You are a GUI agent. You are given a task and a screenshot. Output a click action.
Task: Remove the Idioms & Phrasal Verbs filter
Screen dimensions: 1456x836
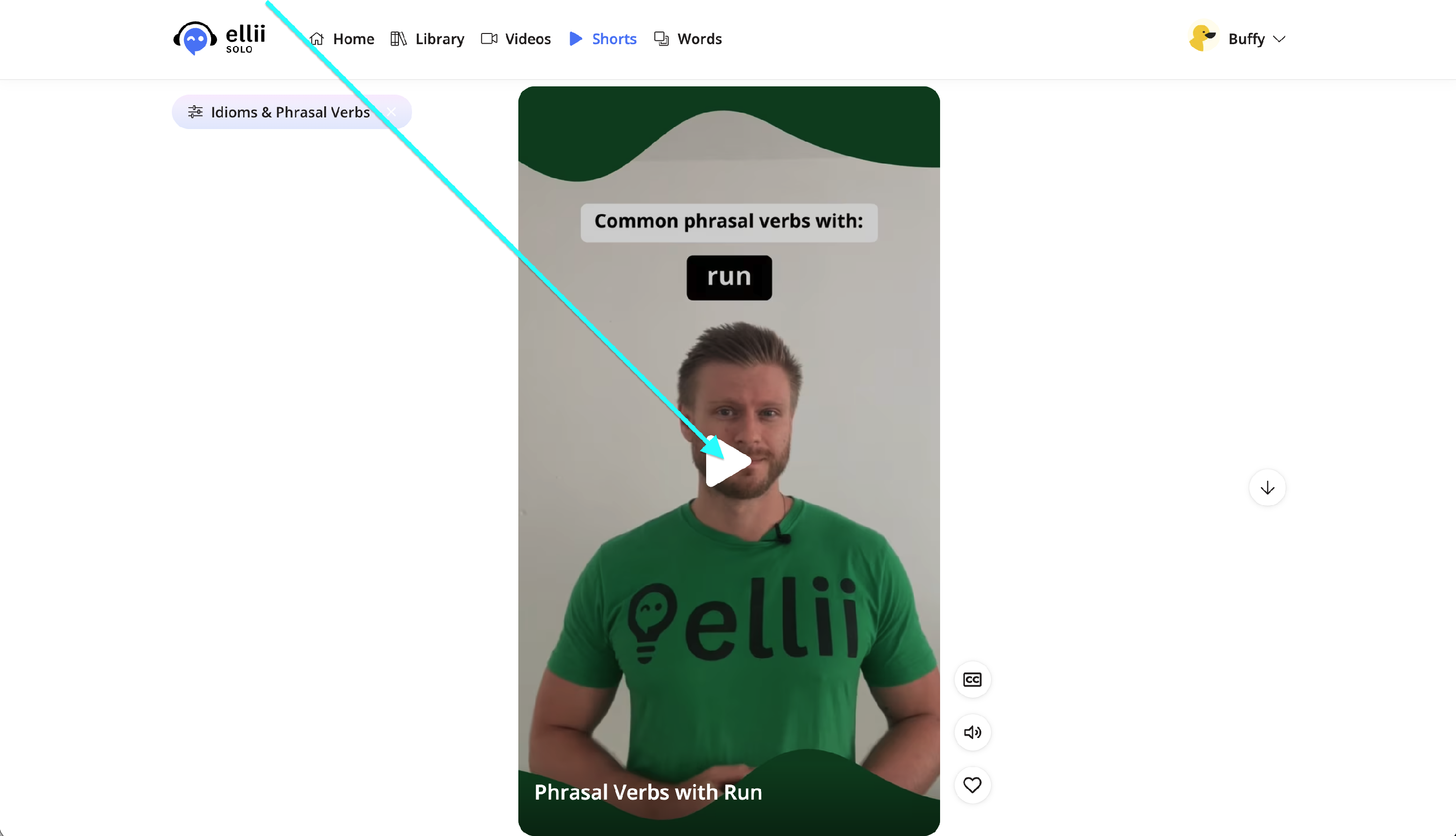click(x=391, y=112)
